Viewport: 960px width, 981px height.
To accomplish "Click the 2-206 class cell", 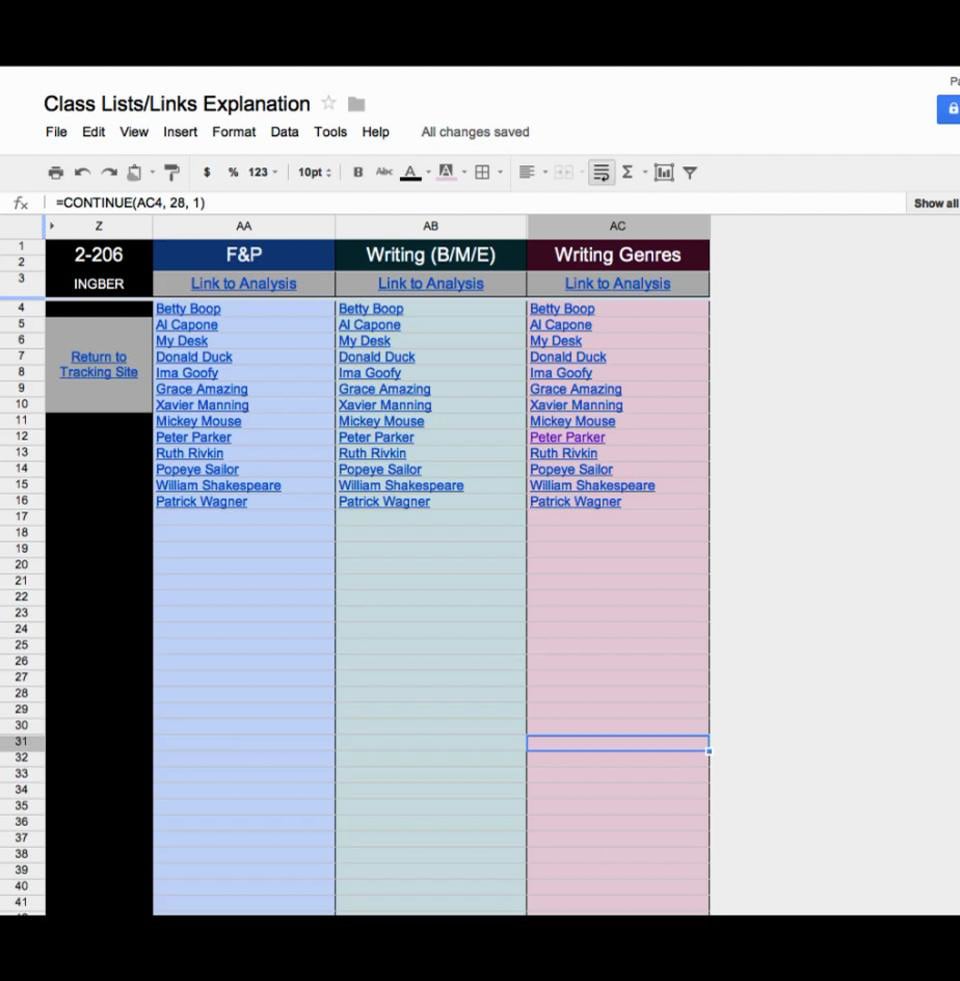I will (99, 255).
